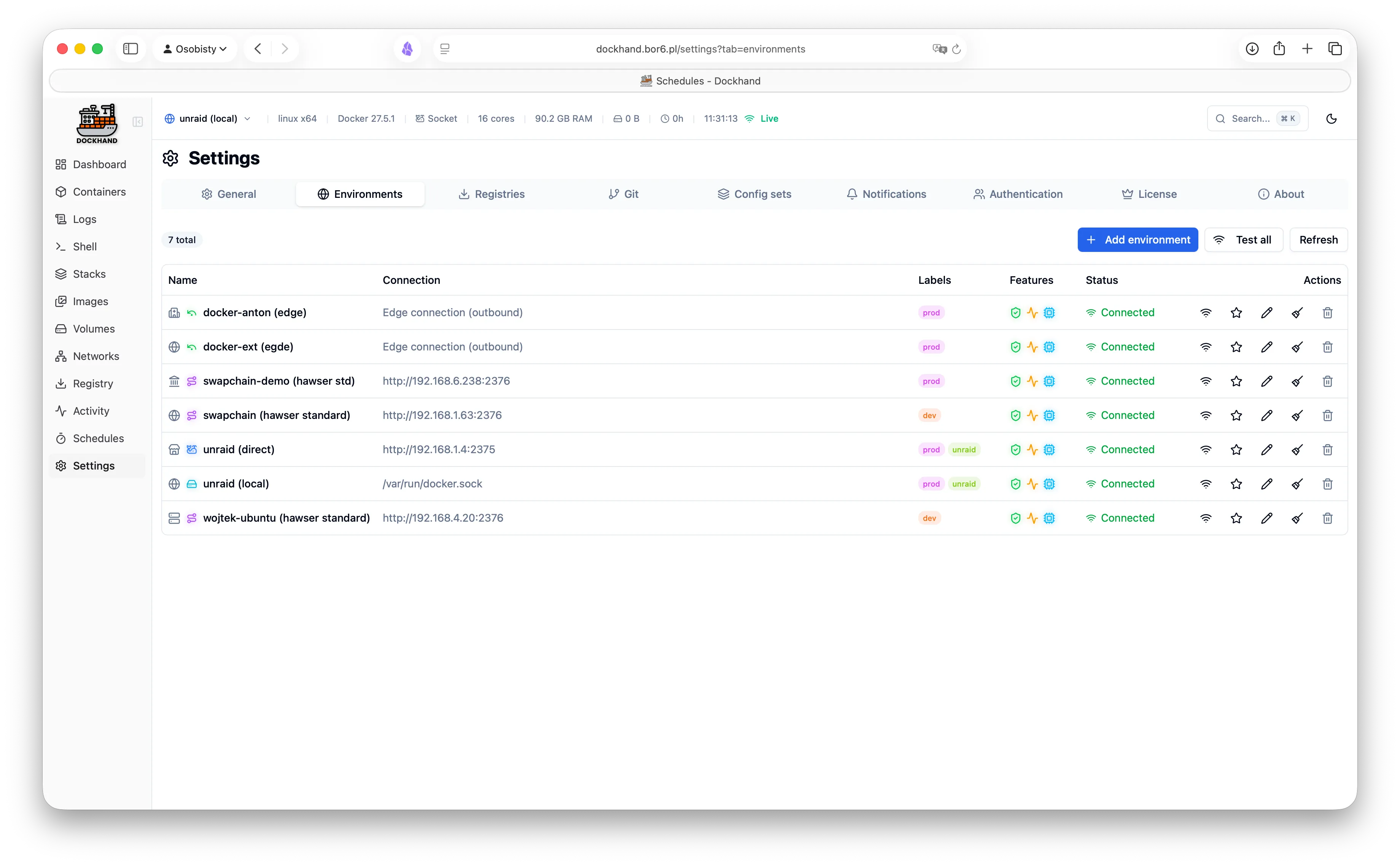1400x866 pixels.
Task: Collapse sidebar with panel icon beside Dockhand logo
Action: [137, 122]
